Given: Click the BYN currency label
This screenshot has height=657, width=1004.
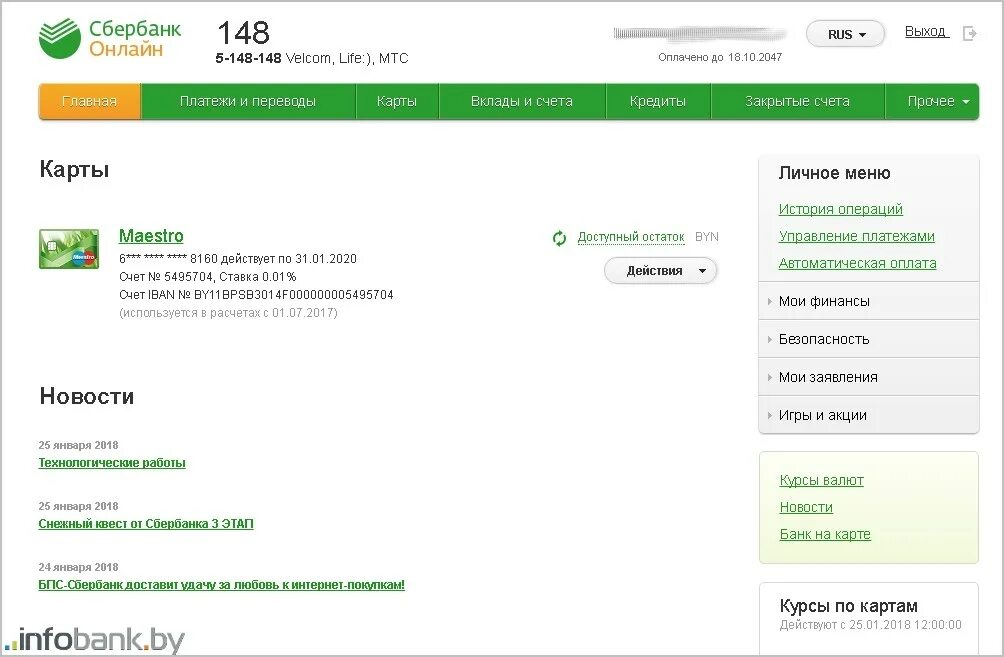Looking at the screenshot, I should click(707, 237).
